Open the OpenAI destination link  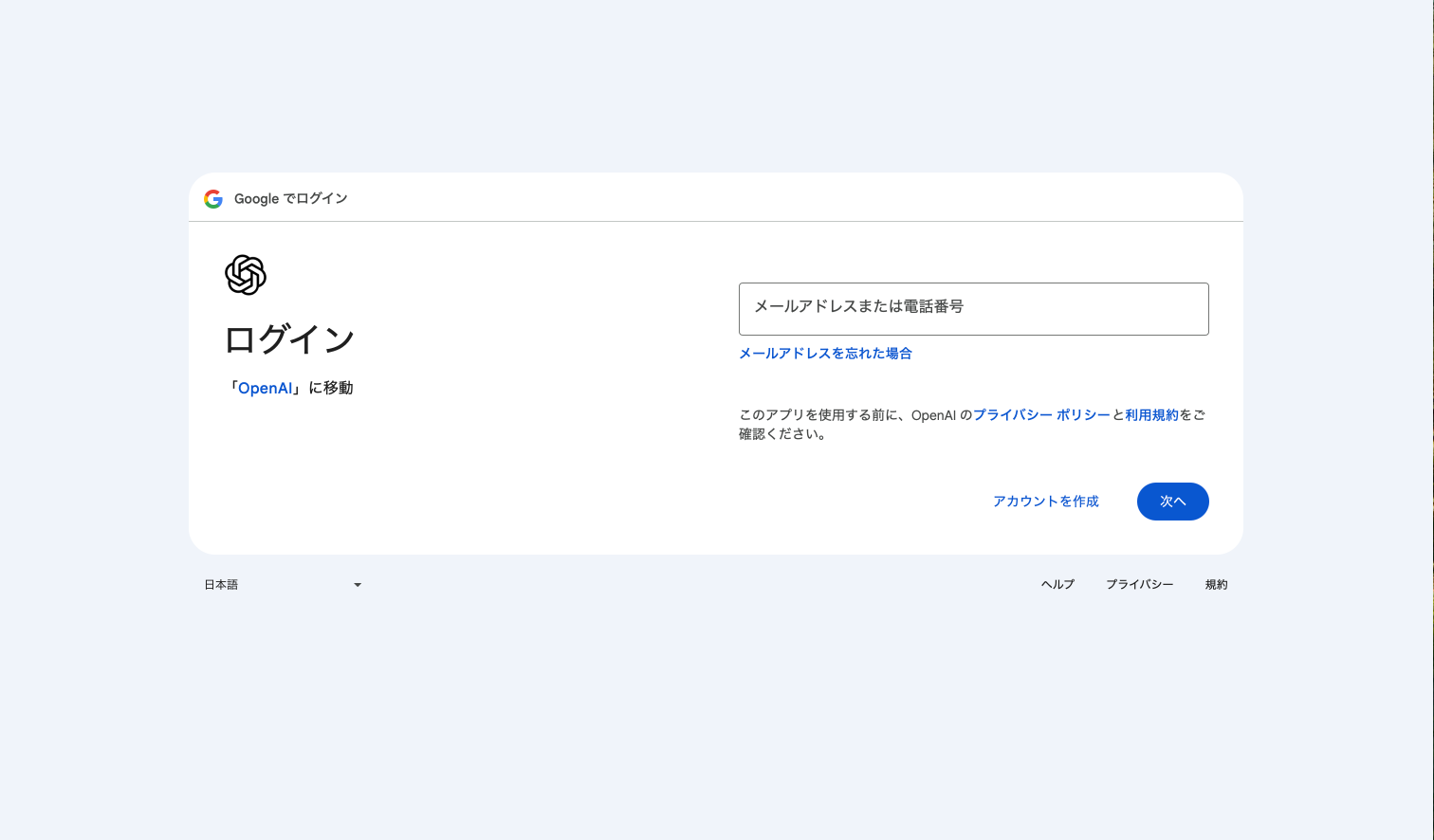coord(266,387)
